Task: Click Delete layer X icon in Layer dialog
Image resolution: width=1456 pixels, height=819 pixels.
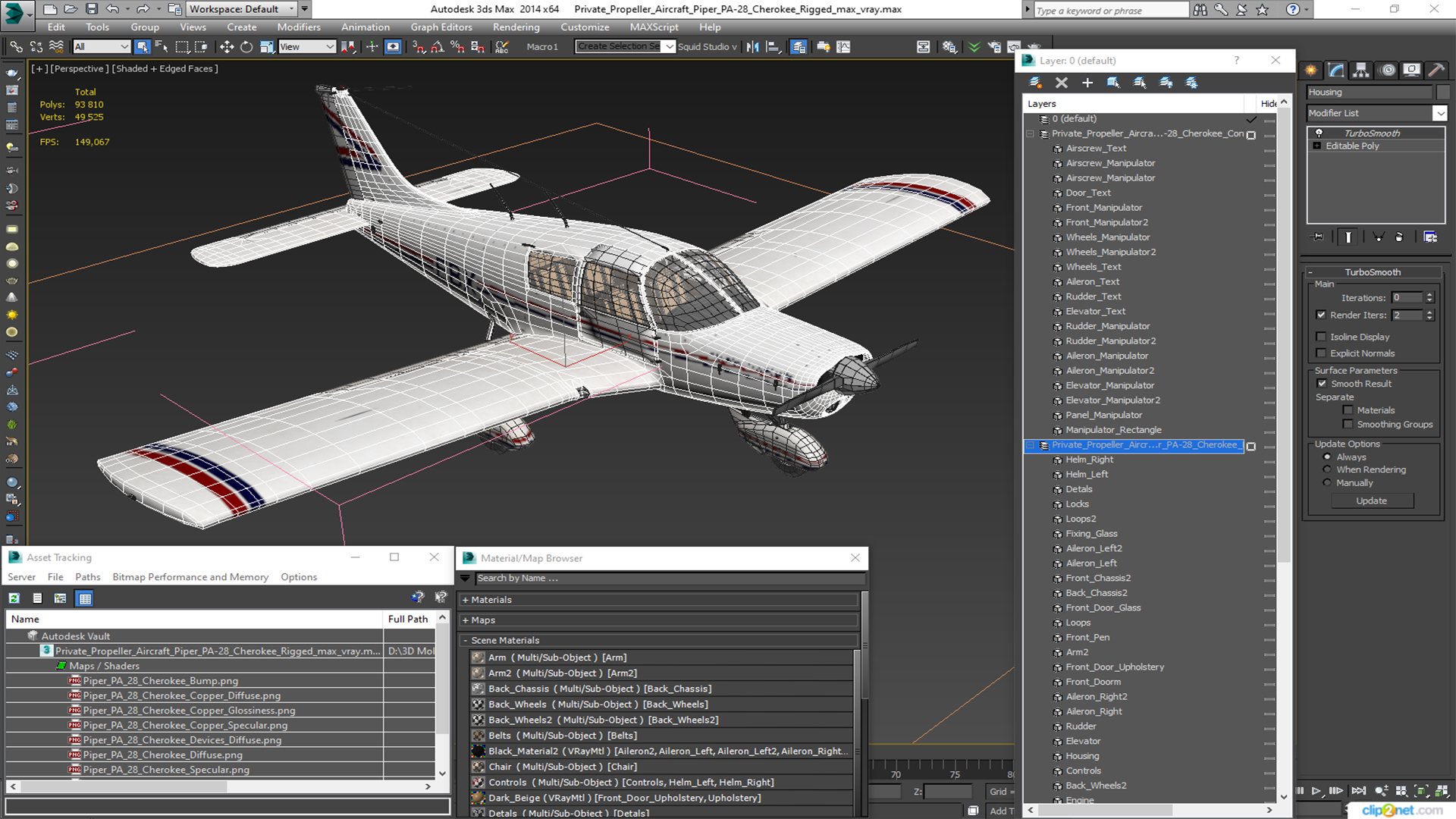Action: coord(1062,83)
